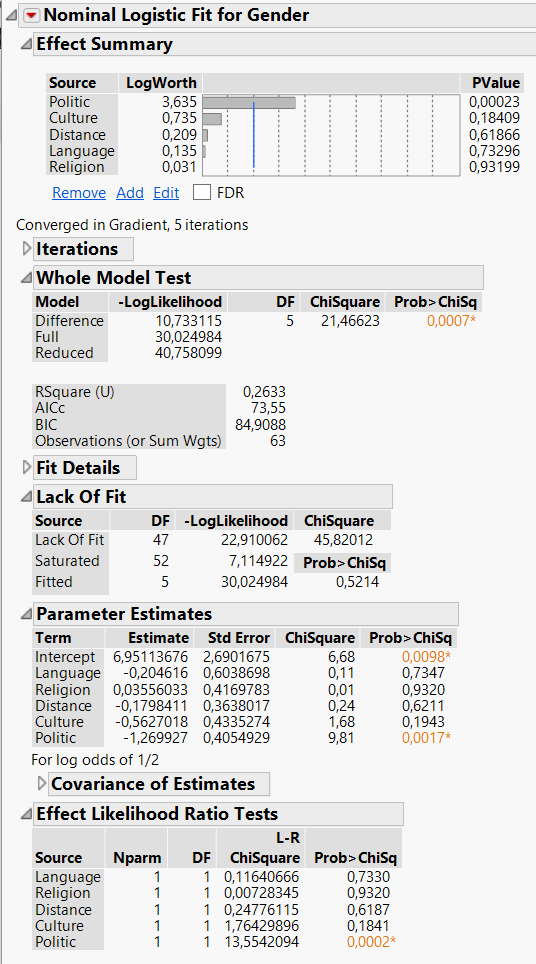The image size is (536, 964).
Task: Expand the Iterations section
Action: 26,248
